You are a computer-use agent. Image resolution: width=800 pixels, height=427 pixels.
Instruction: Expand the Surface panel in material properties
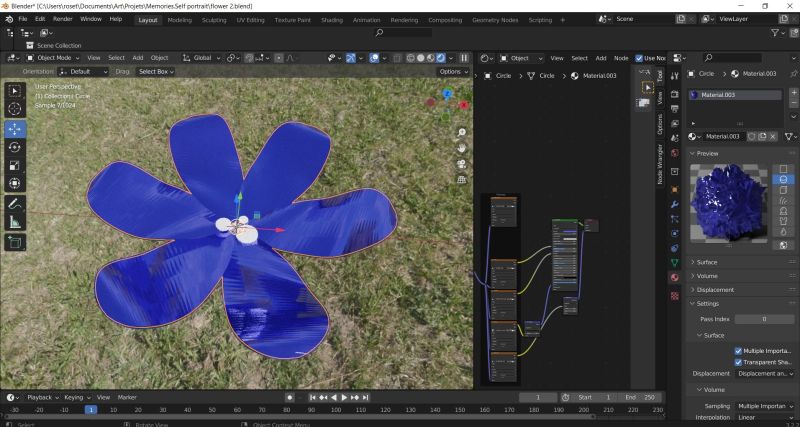(x=707, y=262)
